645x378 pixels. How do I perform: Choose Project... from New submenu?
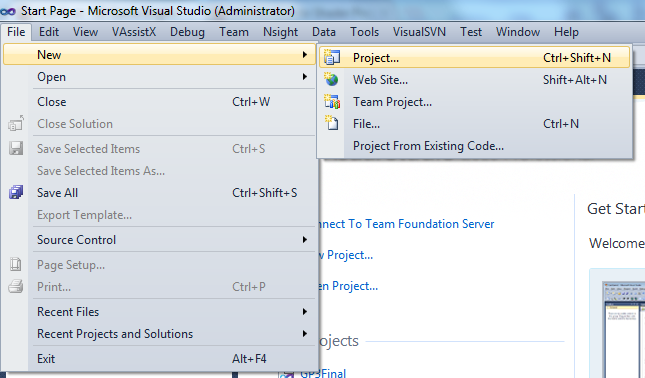(x=474, y=58)
